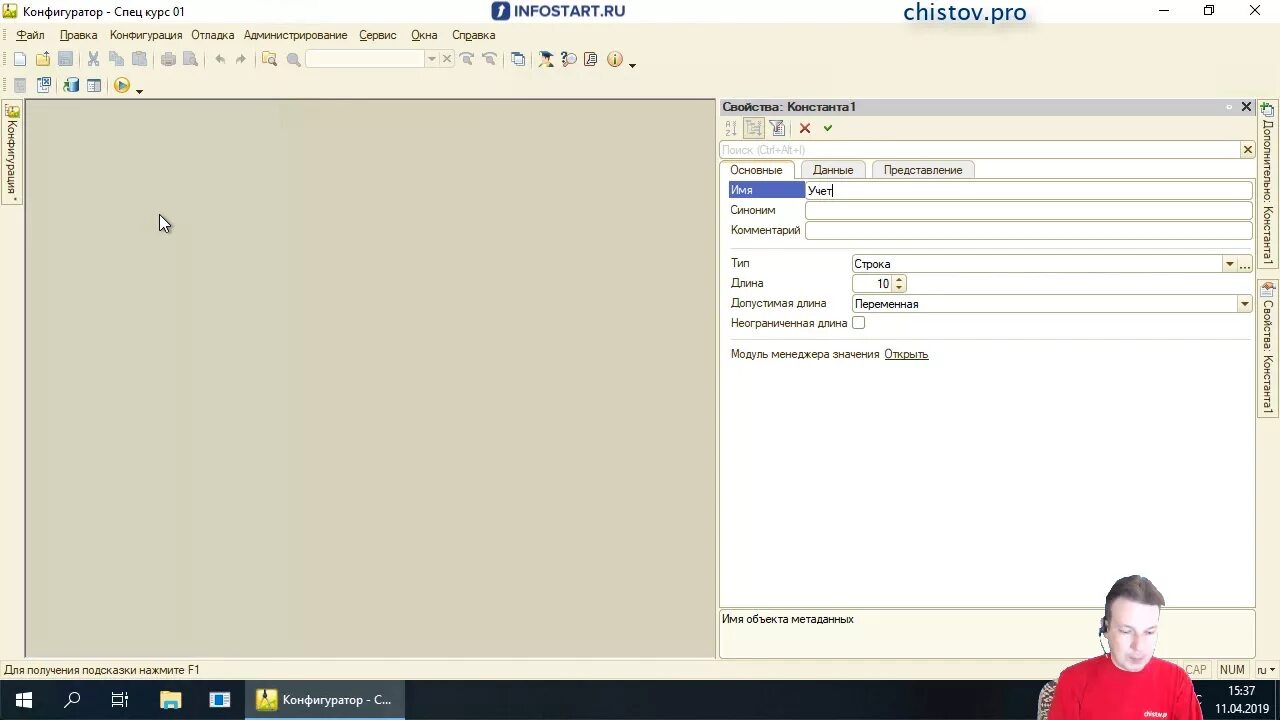Open the Windows Start menu
The width and height of the screenshot is (1280, 720).
pyautogui.click(x=24, y=700)
